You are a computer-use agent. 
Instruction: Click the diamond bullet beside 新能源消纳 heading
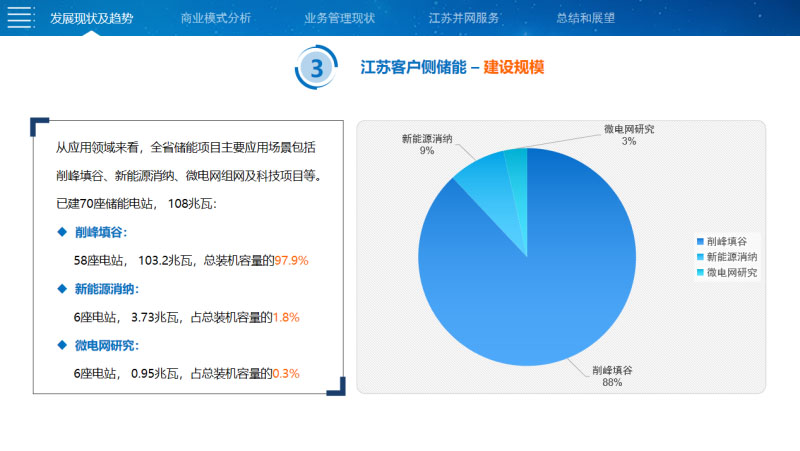coord(61,289)
